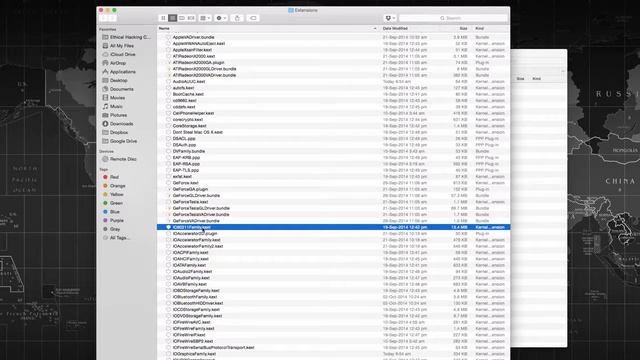Filter by the Red tag
The image size is (640, 360).
pyautogui.click(x=111, y=177)
